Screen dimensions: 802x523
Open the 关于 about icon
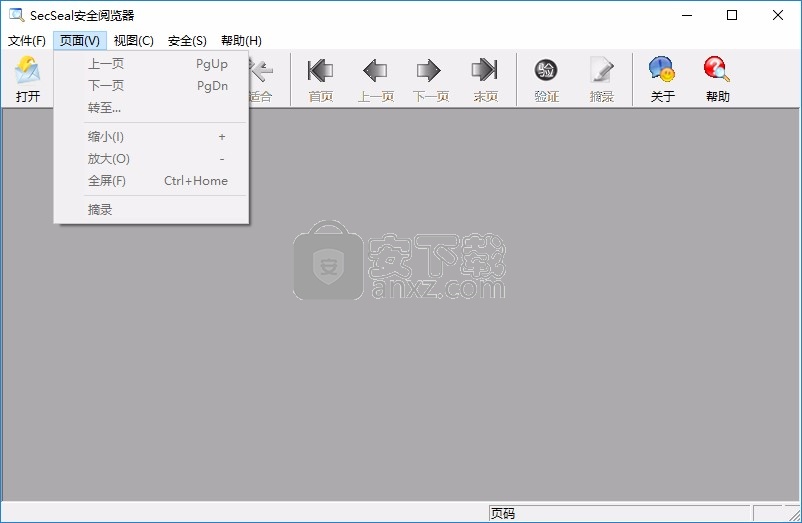click(662, 70)
